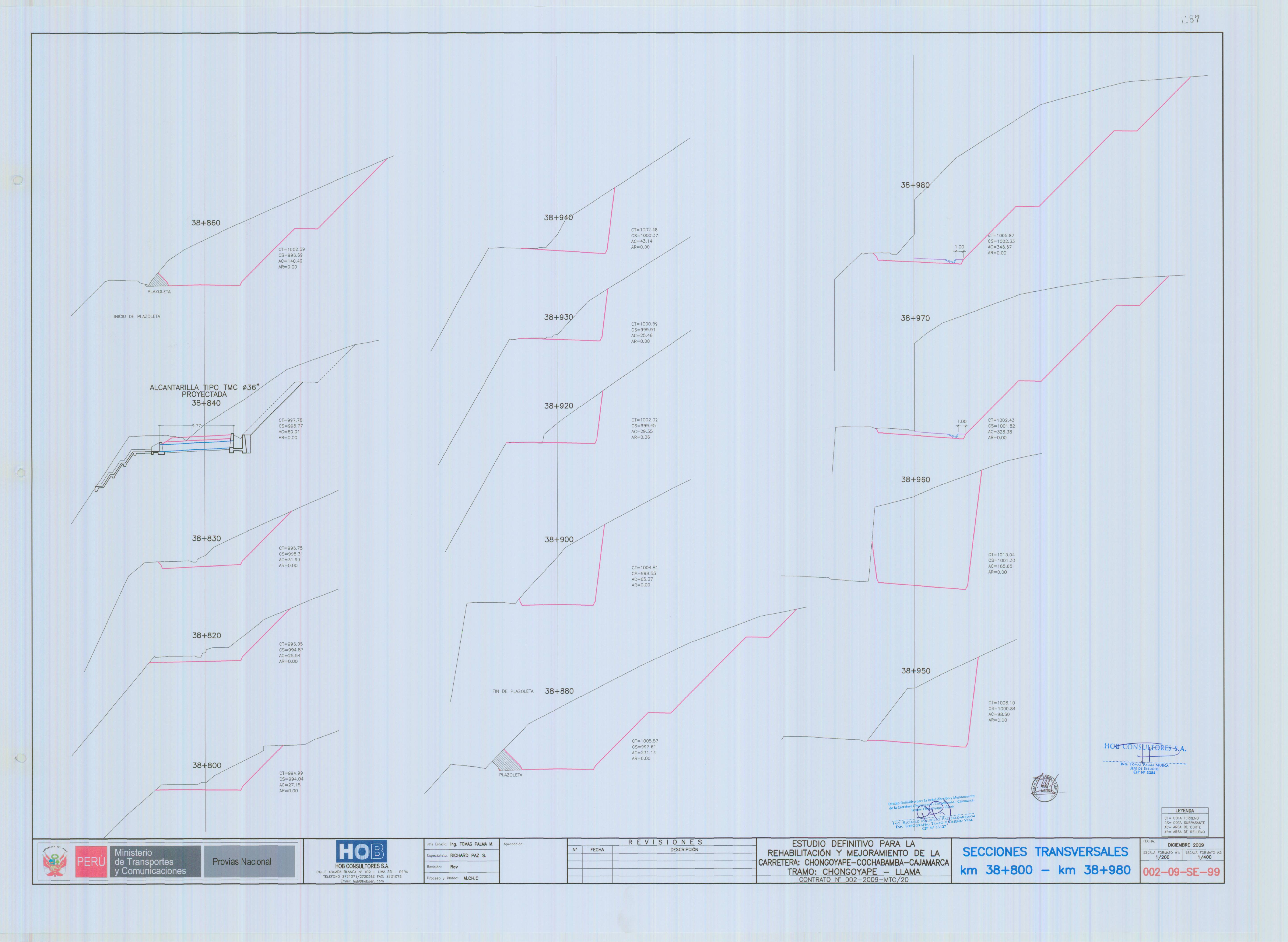
Task: Click the AC=348.57 value at 38+980
Action: [x=1000, y=247]
